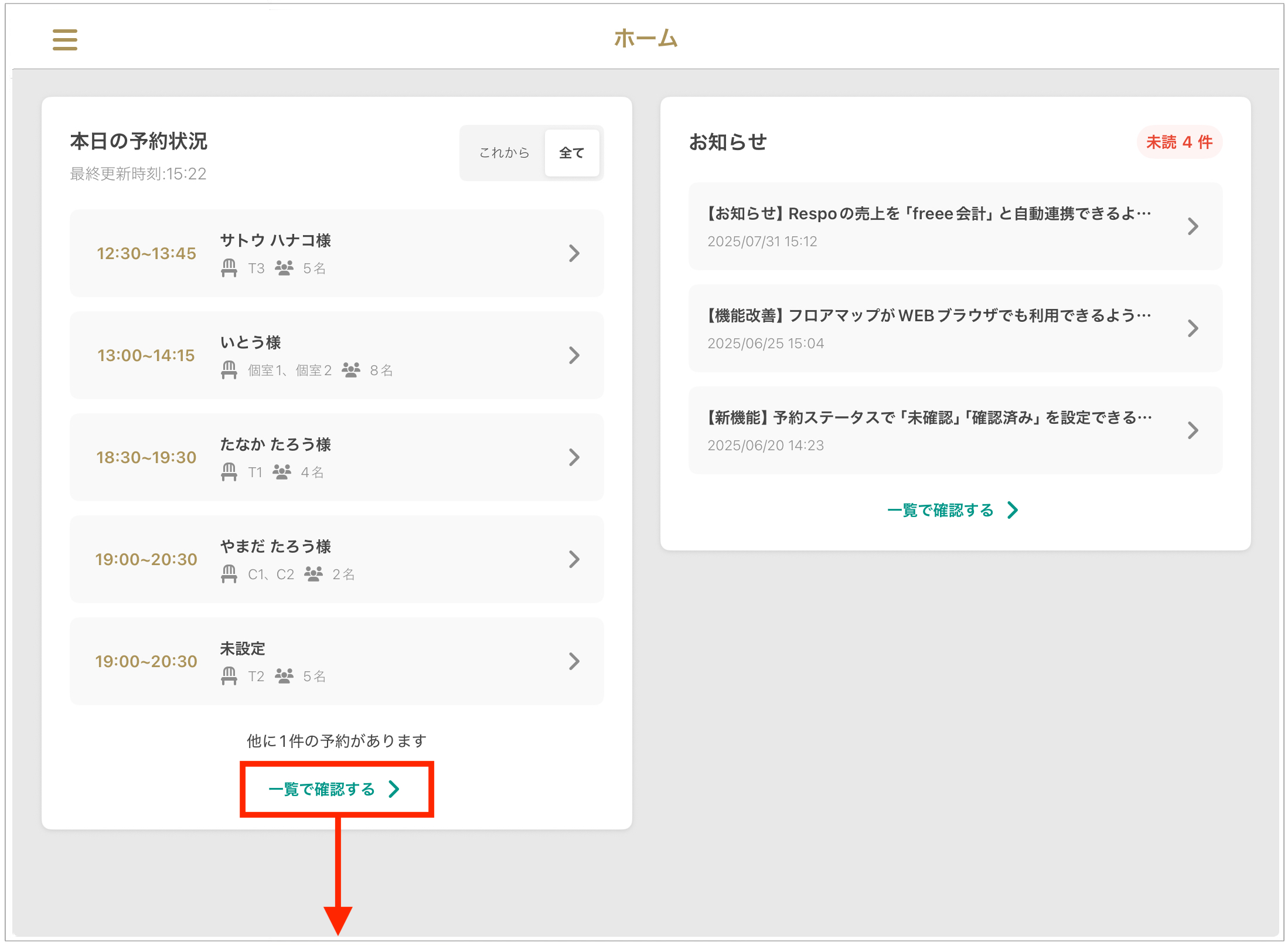Click people icon next to 4名
Image resolution: width=1288 pixels, height=945 pixels.
[x=282, y=472]
